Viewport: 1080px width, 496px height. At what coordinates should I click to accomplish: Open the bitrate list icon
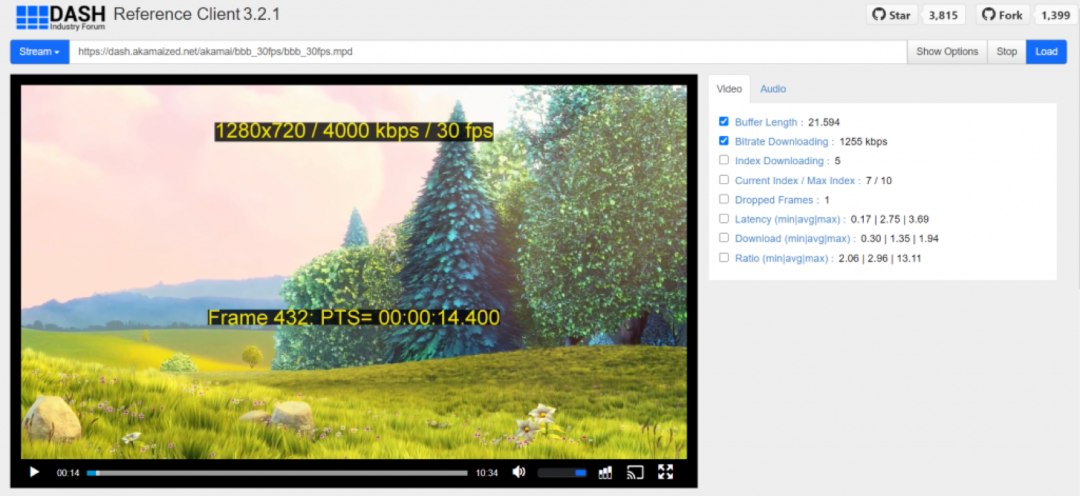click(x=605, y=472)
